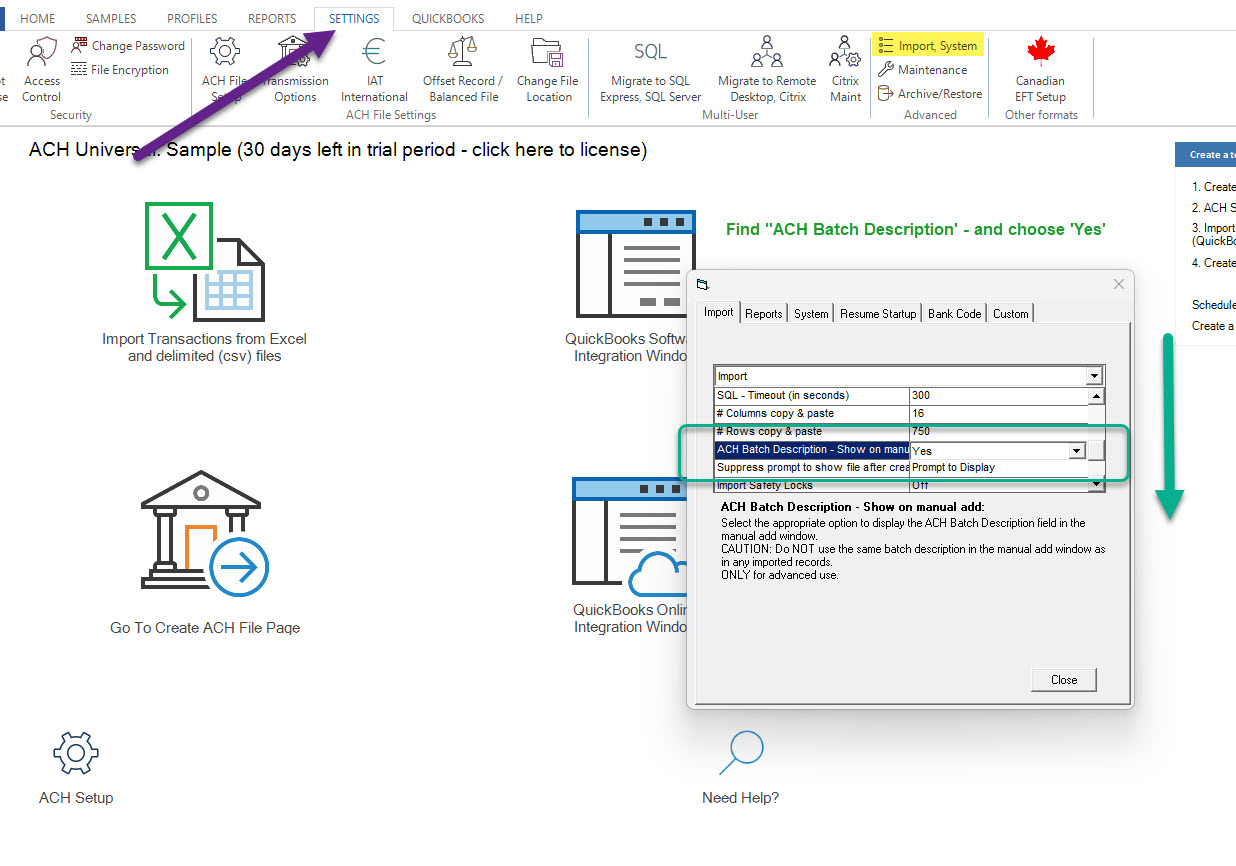Click Import, System in Advanced group
Screen dimensions: 1236x866
pyautogui.click(x=928, y=46)
